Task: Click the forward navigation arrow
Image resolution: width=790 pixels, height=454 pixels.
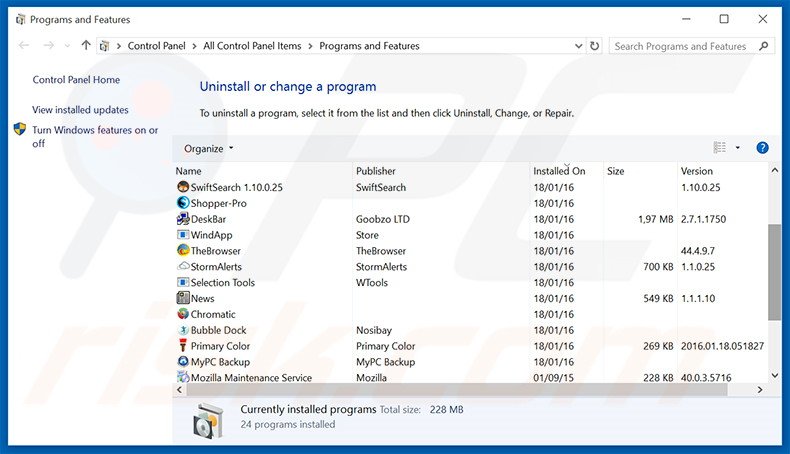Action: pos(48,45)
